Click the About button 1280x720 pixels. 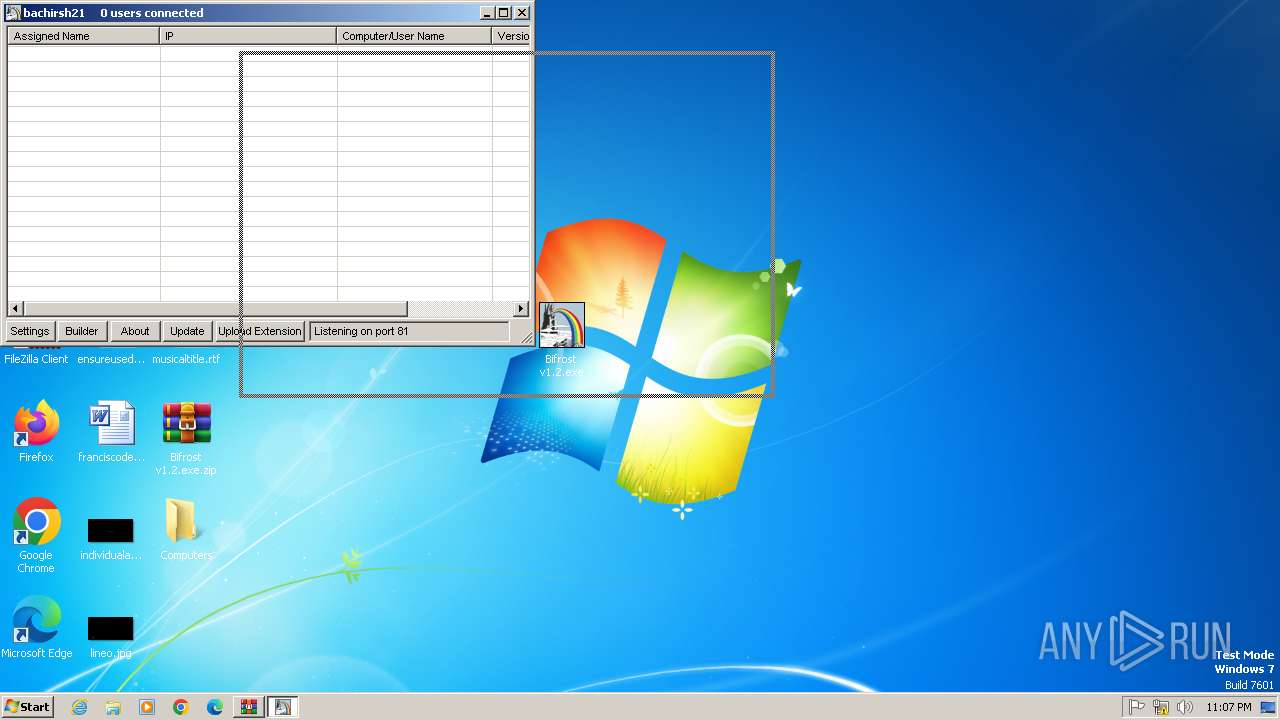coord(135,331)
